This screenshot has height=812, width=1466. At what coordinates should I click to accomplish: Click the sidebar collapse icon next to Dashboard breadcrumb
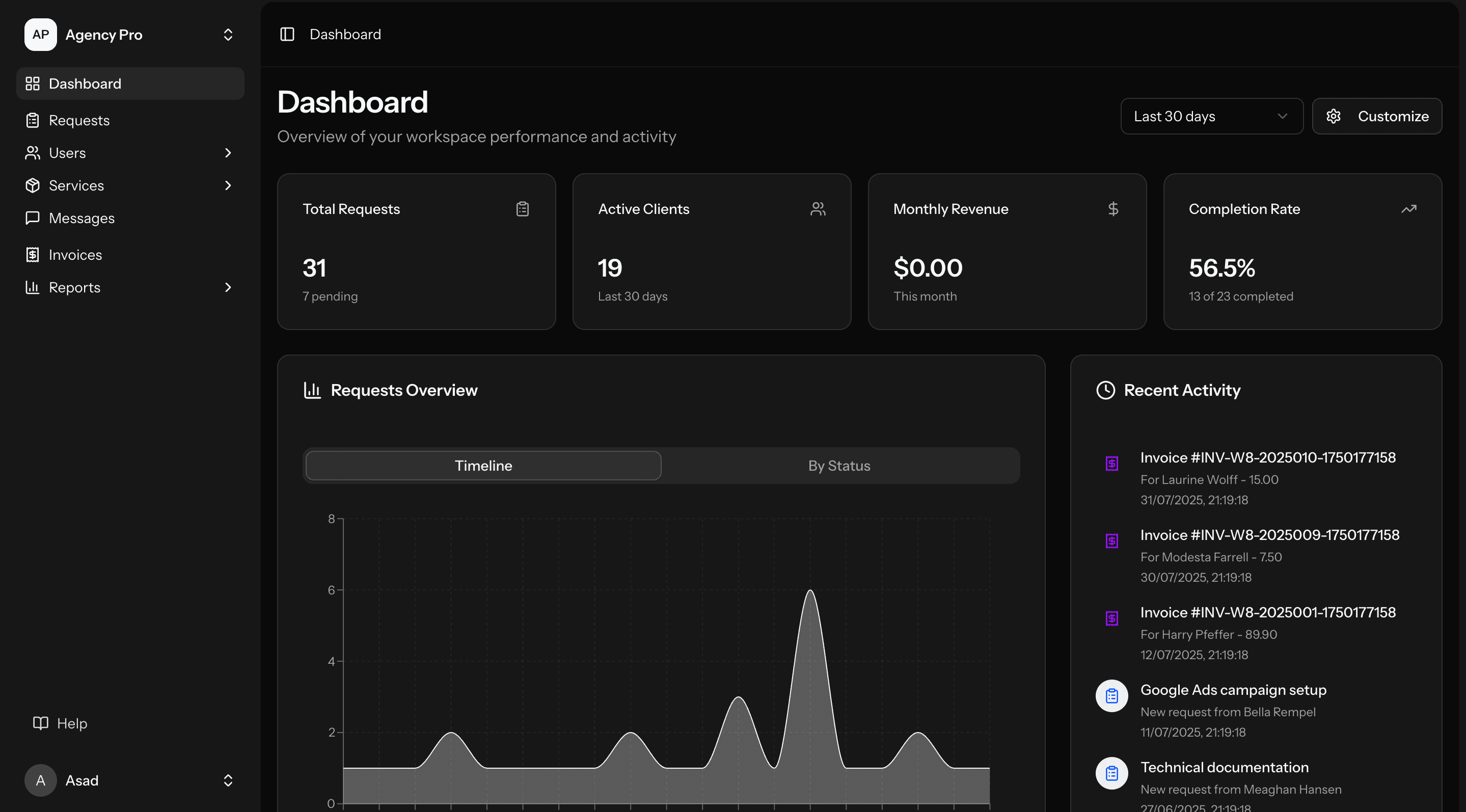[x=287, y=34]
